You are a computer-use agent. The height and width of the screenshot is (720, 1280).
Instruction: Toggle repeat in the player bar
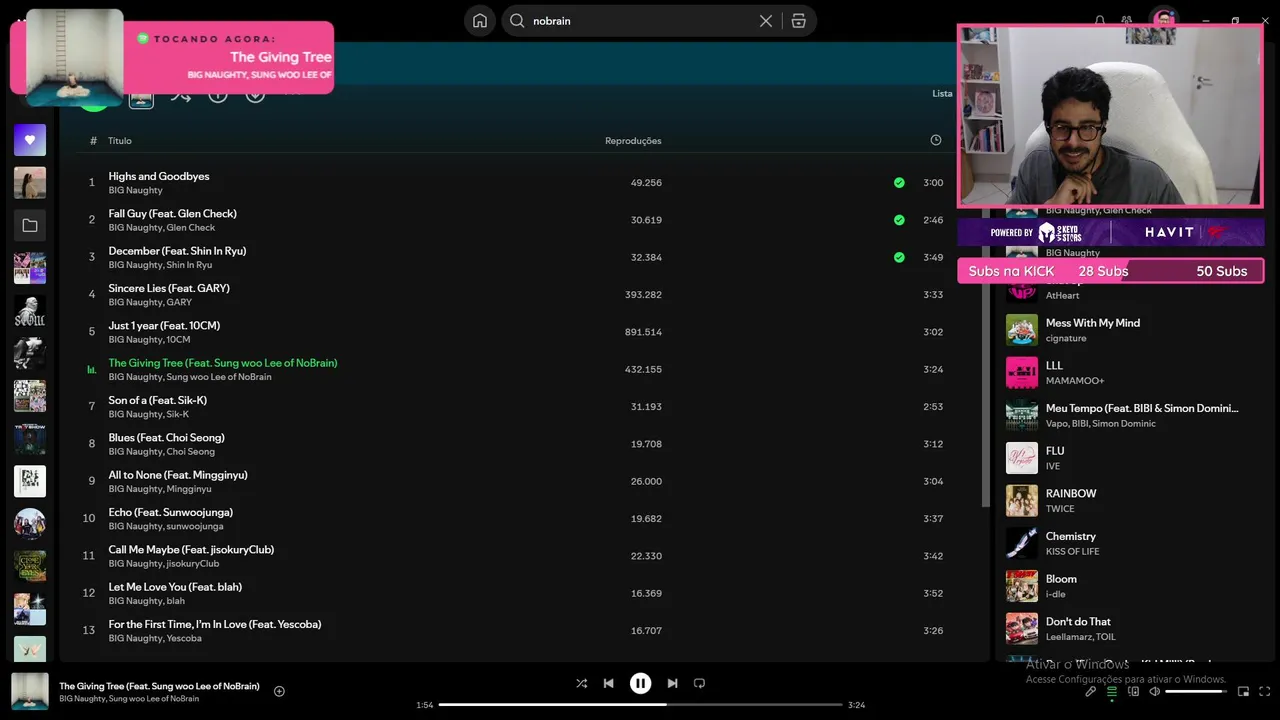pos(700,684)
